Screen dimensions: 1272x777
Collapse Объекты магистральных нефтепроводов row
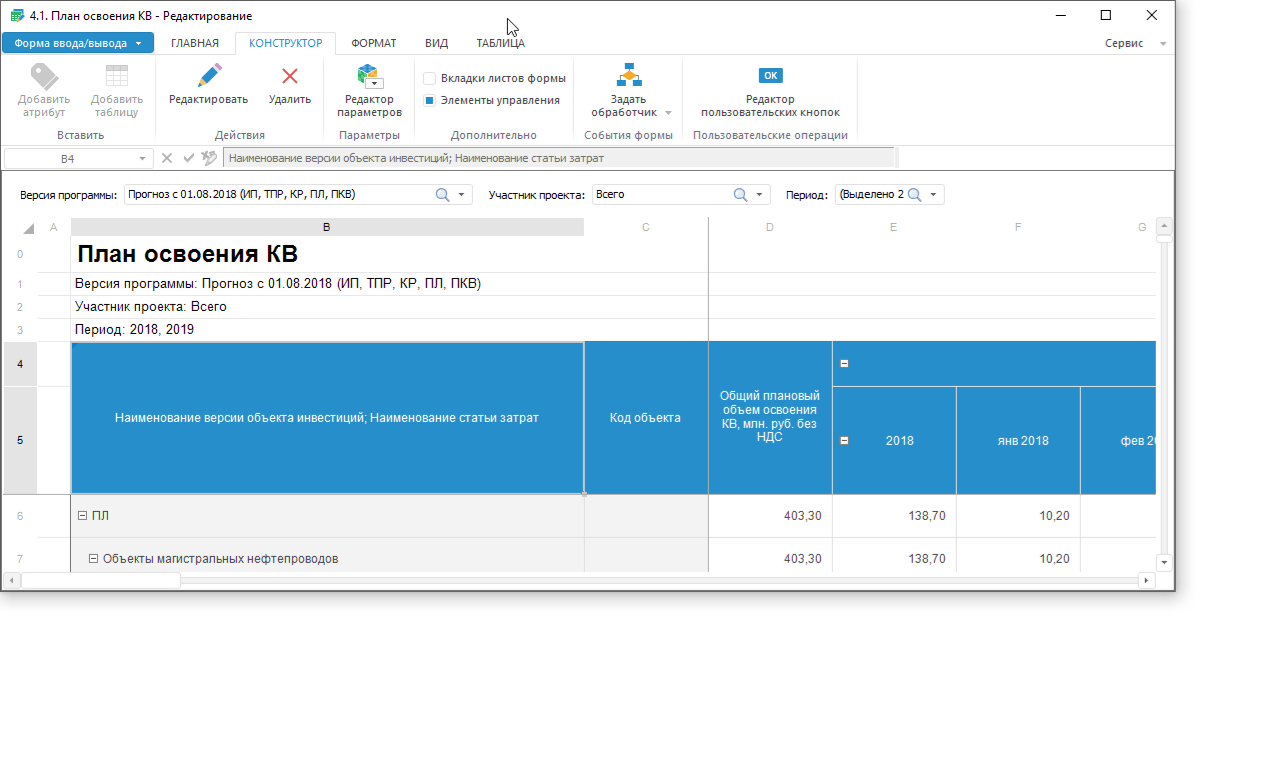(94, 559)
